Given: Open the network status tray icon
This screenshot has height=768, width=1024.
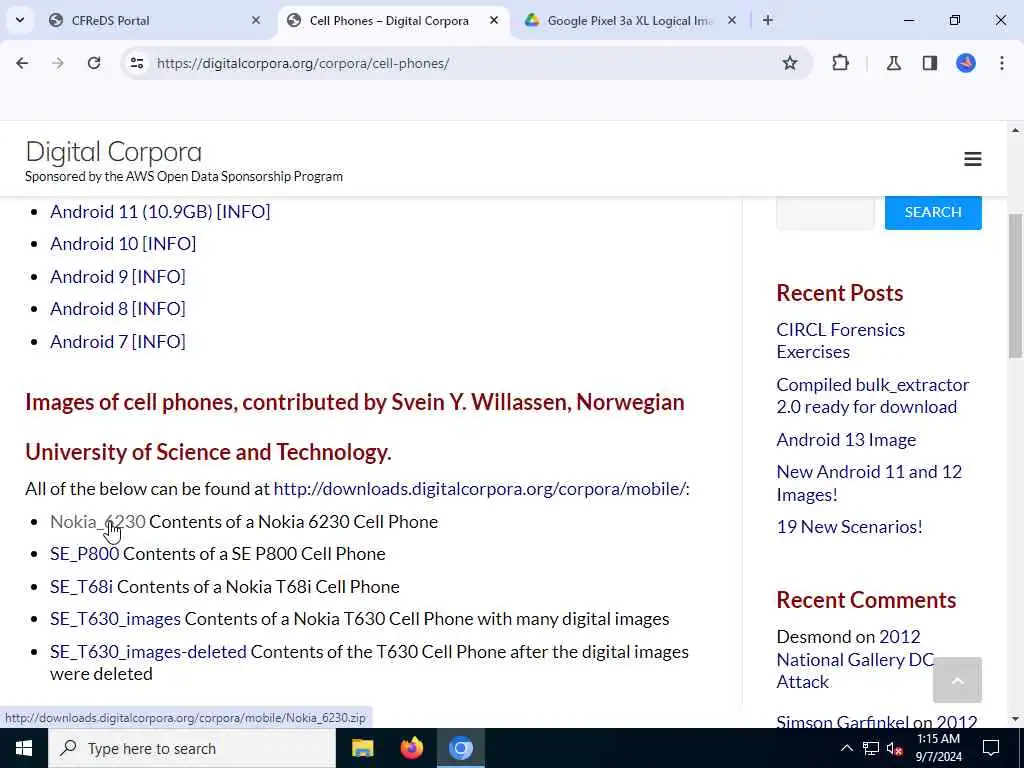Looking at the screenshot, I should 871,748.
